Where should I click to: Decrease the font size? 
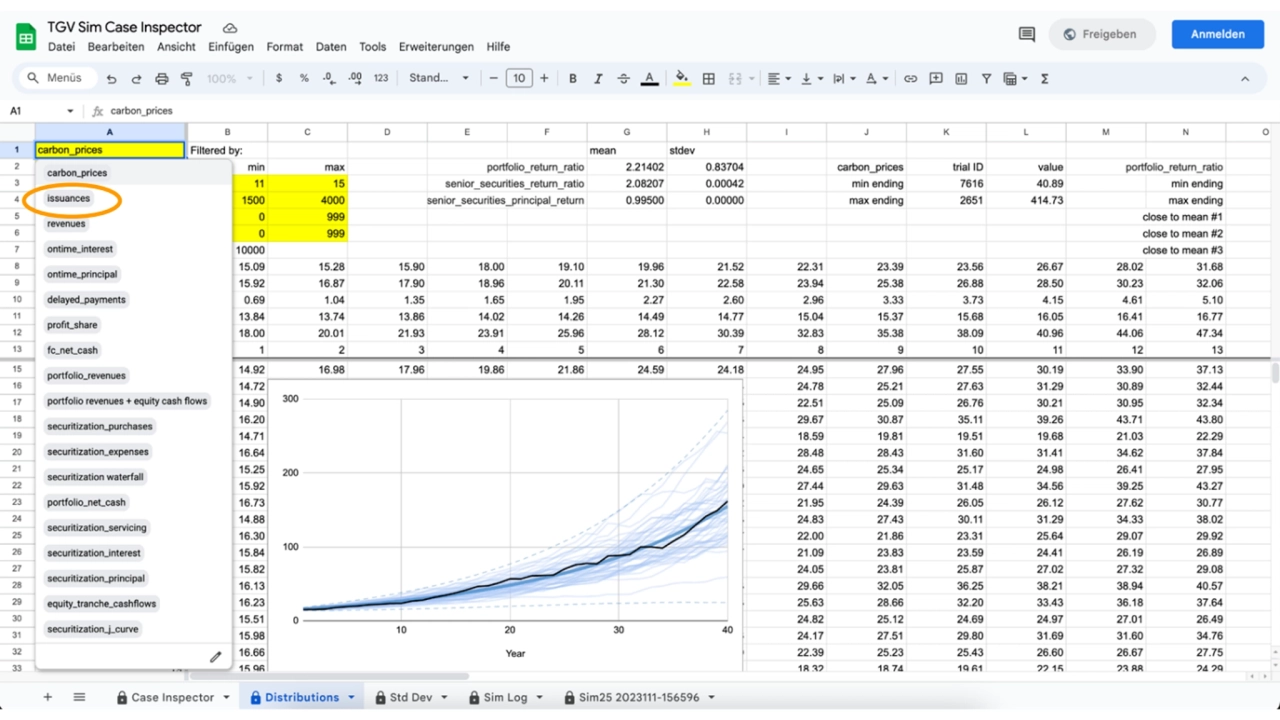(493, 79)
